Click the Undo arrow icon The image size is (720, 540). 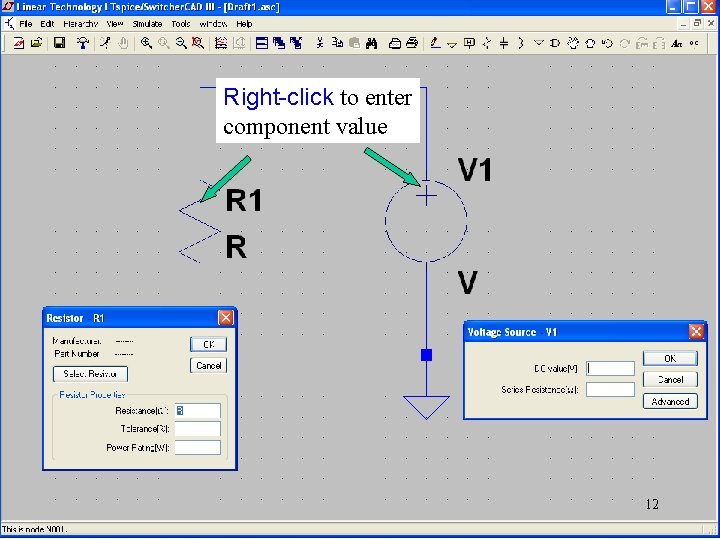coord(607,43)
